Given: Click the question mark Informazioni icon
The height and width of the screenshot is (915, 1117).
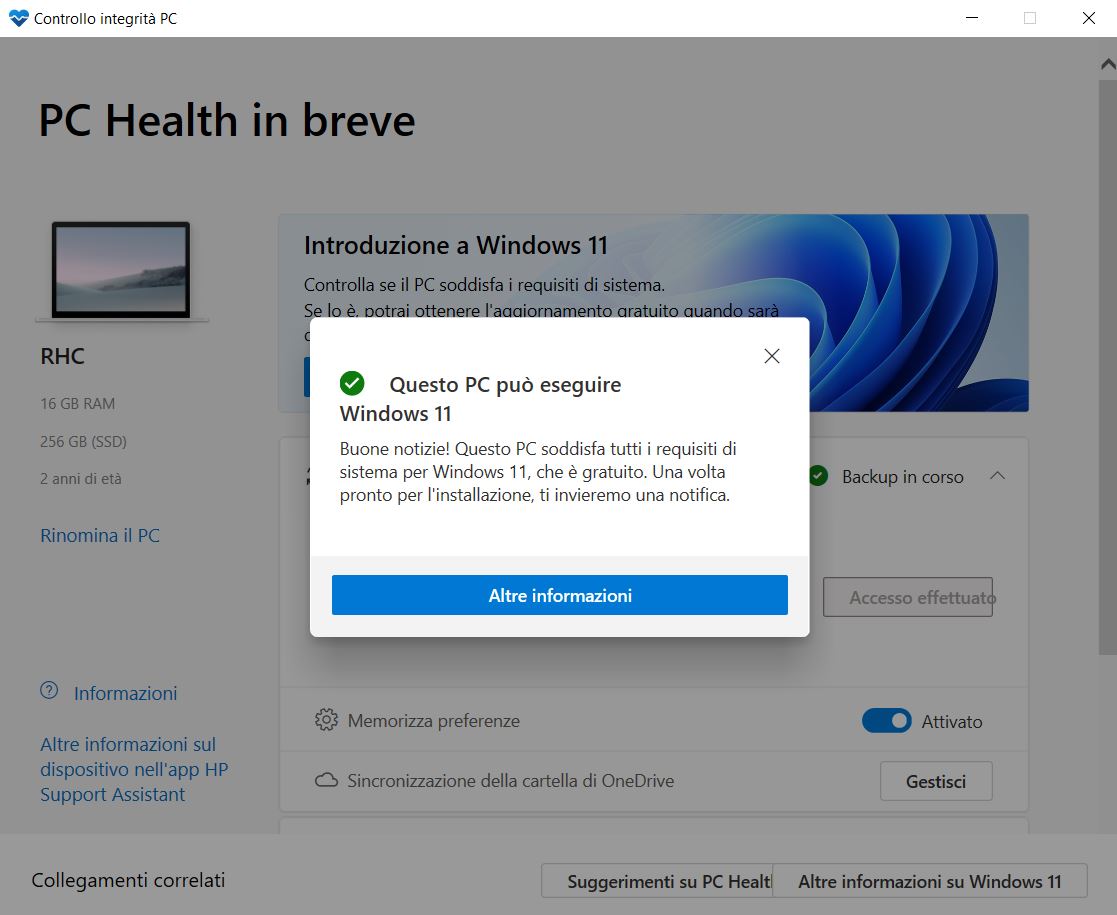Looking at the screenshot, I should click(x=49, y=691).
